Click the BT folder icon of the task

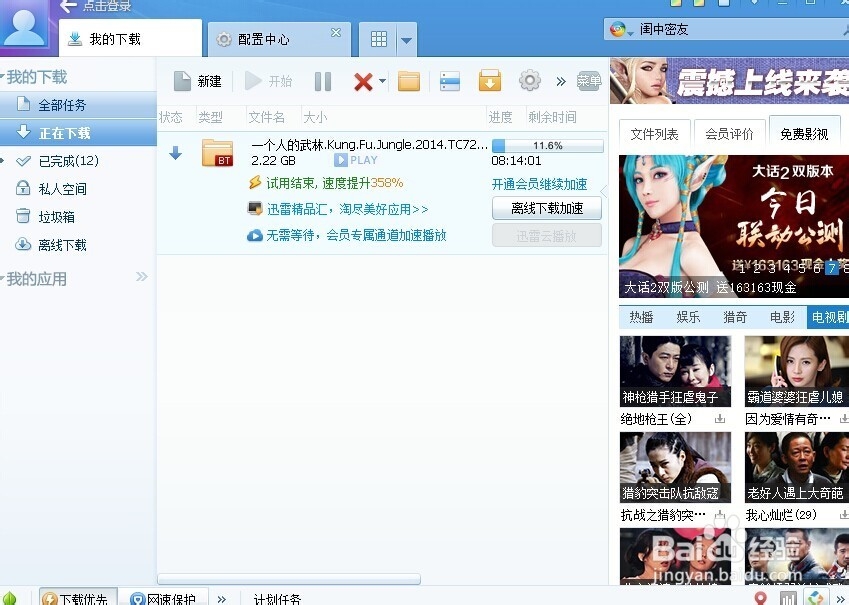[x=217, y=153]
